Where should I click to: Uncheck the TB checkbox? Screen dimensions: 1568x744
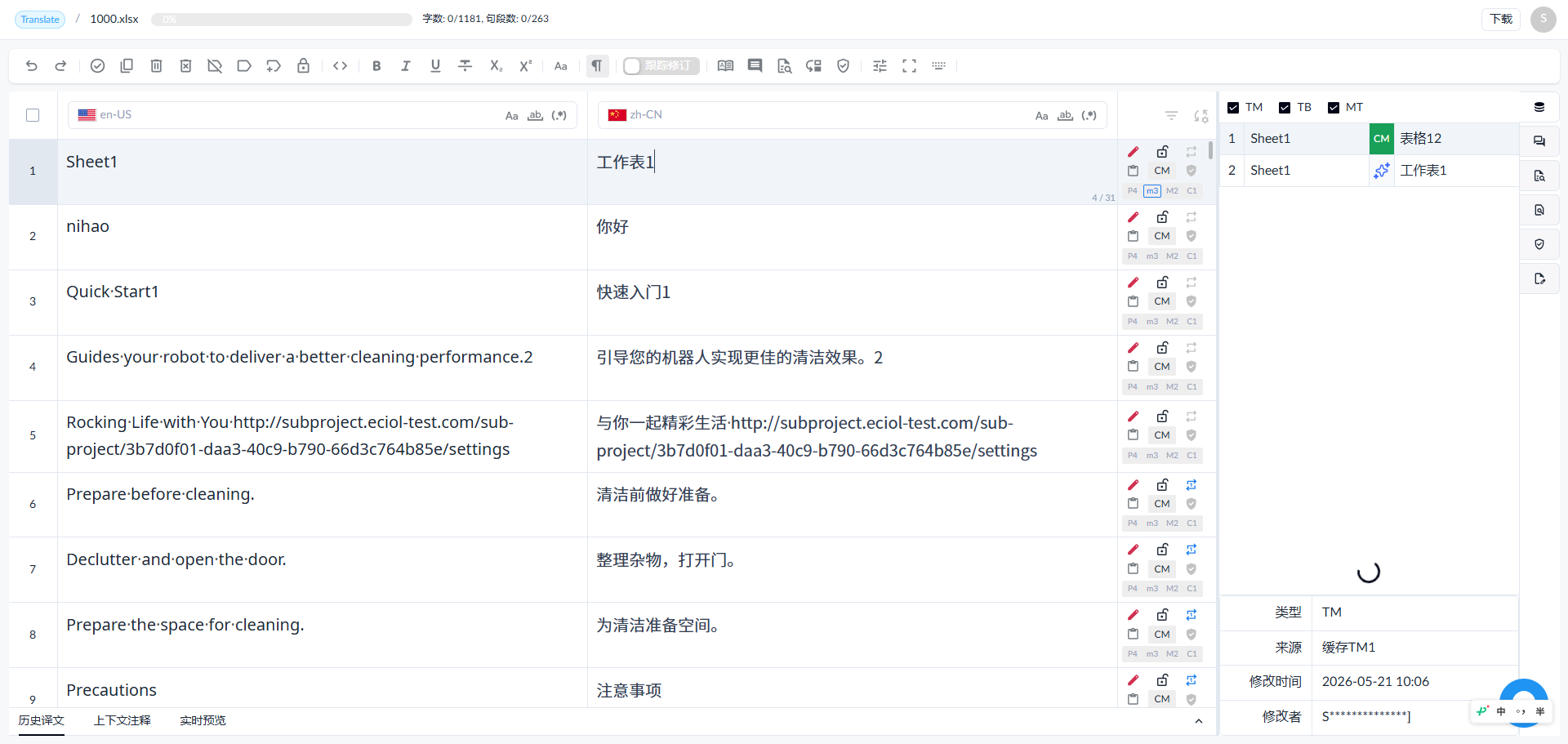pos(1285,108)
